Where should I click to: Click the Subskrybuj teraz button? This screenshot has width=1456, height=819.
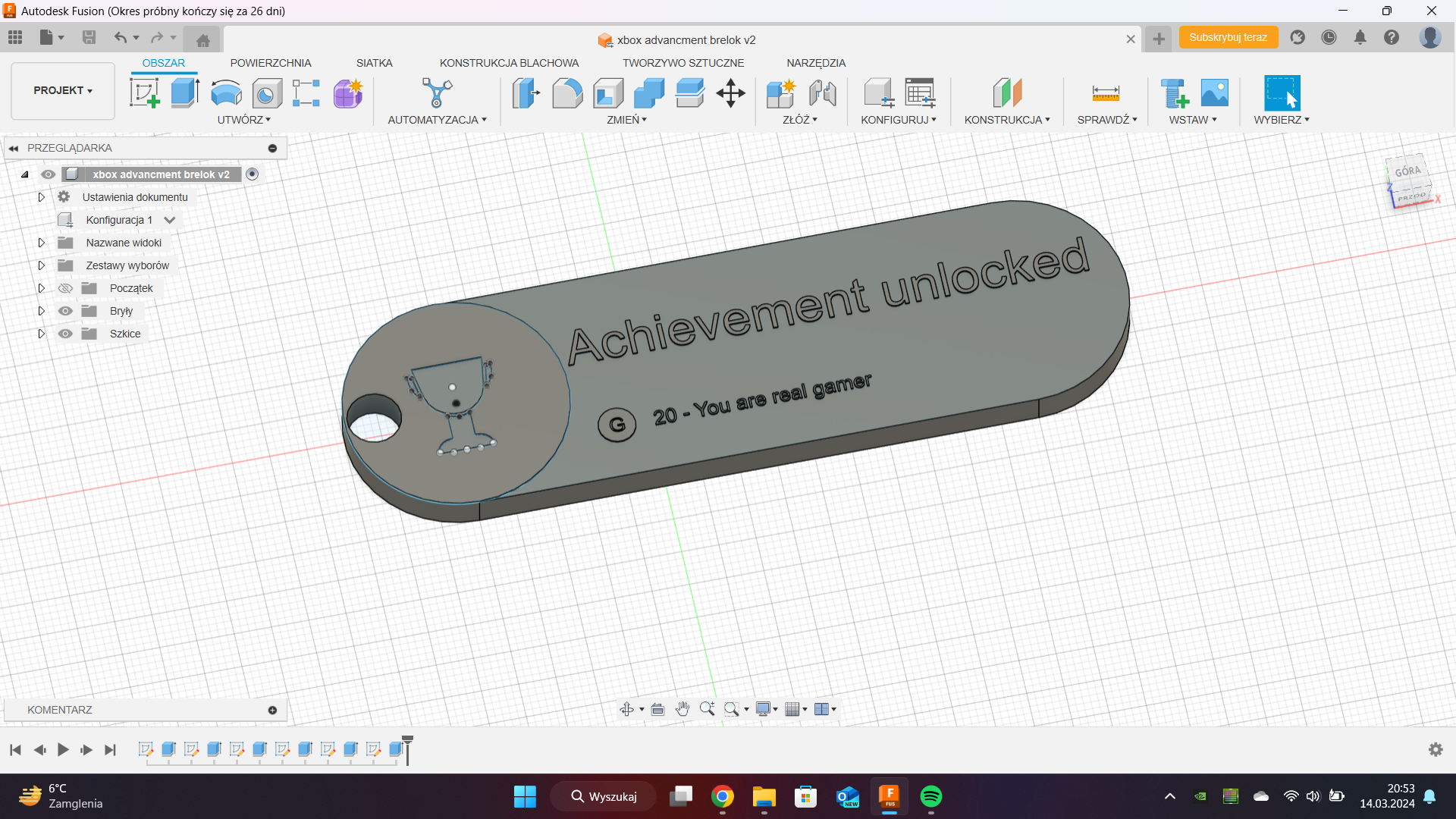pos(1228,37)
